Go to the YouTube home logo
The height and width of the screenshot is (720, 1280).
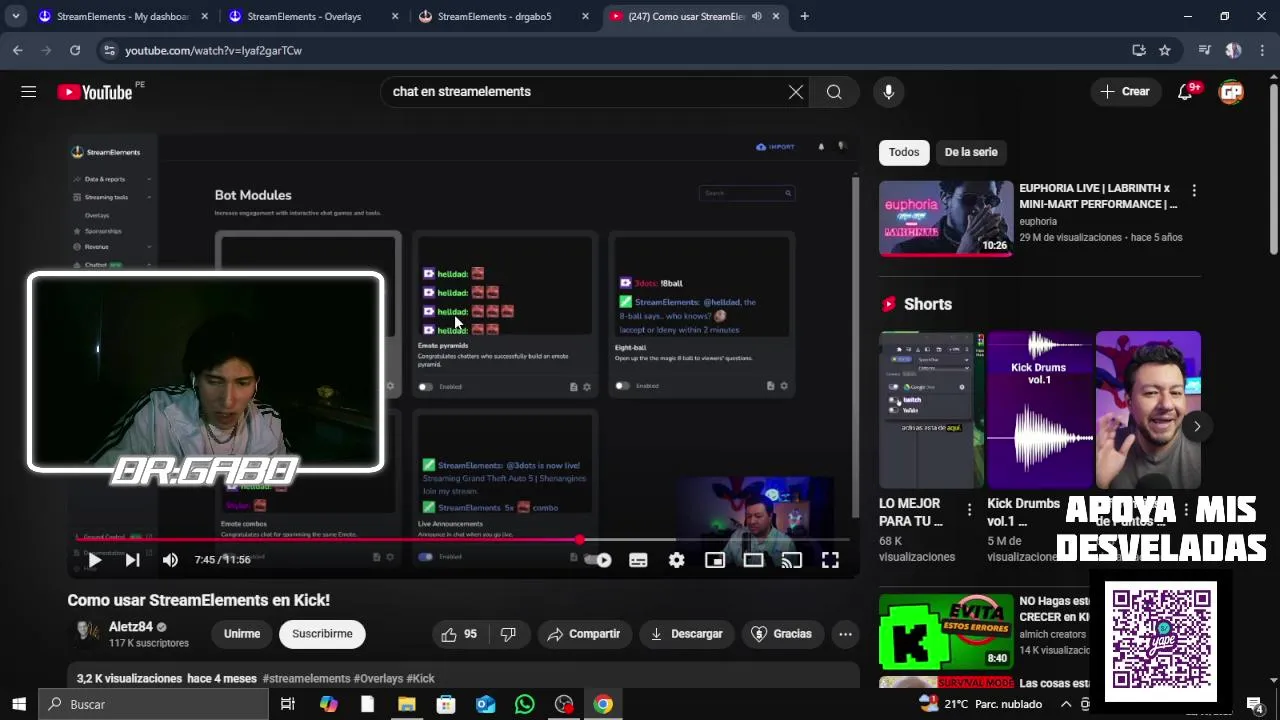[x=95, y=92]
